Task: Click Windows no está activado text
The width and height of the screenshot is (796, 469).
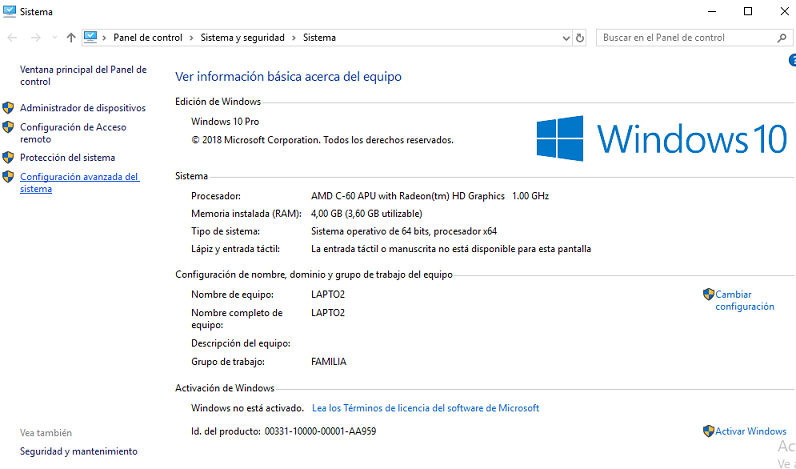Action: [247, 408]
